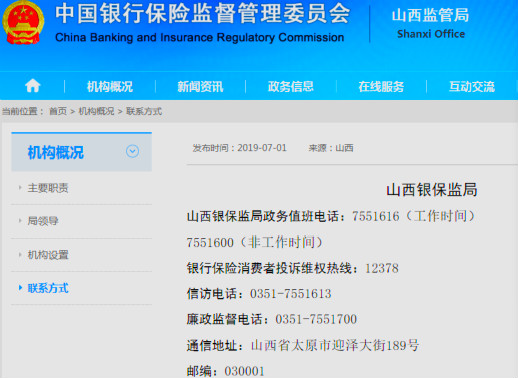Click the Shanxi Office header text
Viewport: 518px width, 378px height.
tap(431, 34)
